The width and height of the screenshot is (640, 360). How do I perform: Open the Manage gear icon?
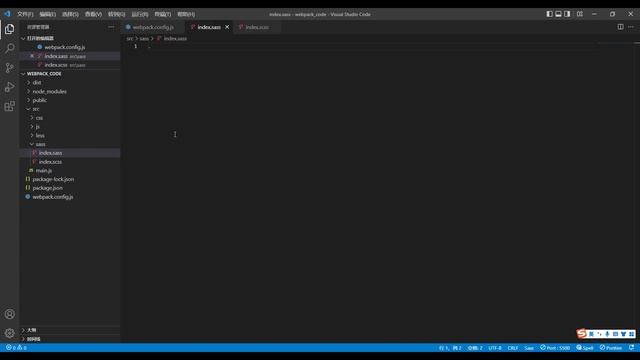click(x=9, y=333)
